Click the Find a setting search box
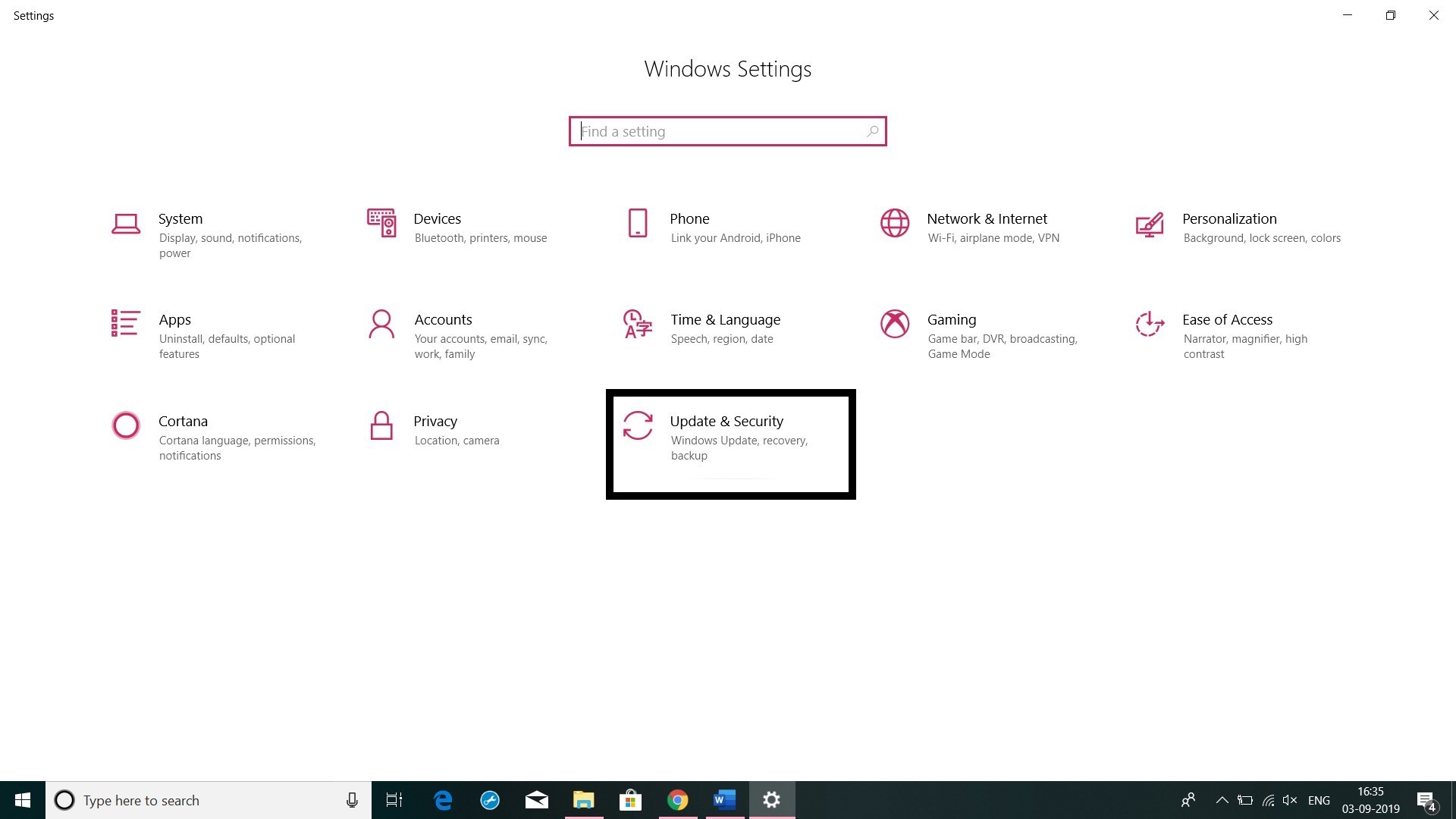 pyautogui.click(x=728, y=131)
